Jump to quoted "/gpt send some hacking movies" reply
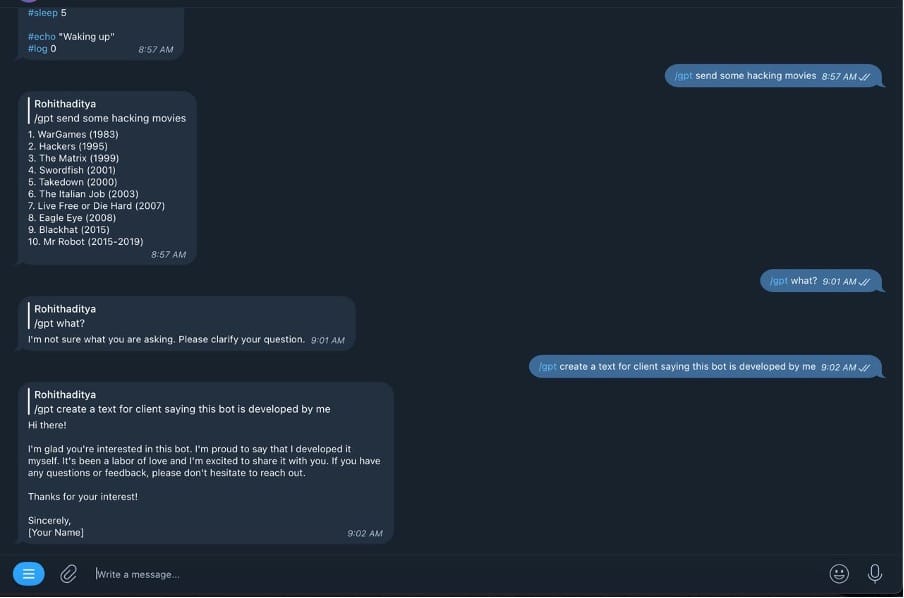Screen dimensions: 904x598 click(x=110, y=111)
